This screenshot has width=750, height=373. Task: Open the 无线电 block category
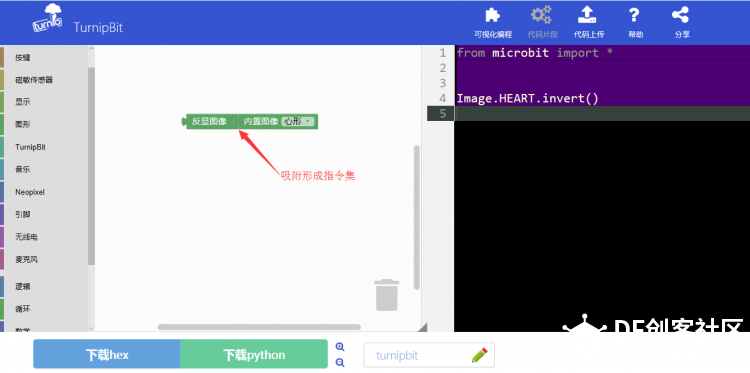44,237
